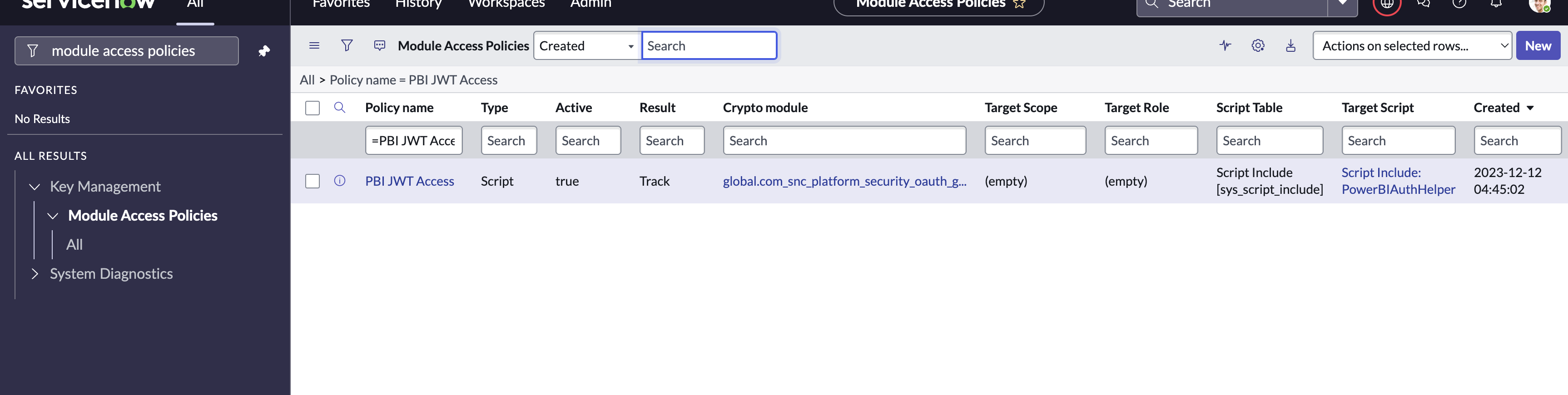The image size is (1568, 395).
Task: Select all rows header checkbox
Action: click(312, 109)
